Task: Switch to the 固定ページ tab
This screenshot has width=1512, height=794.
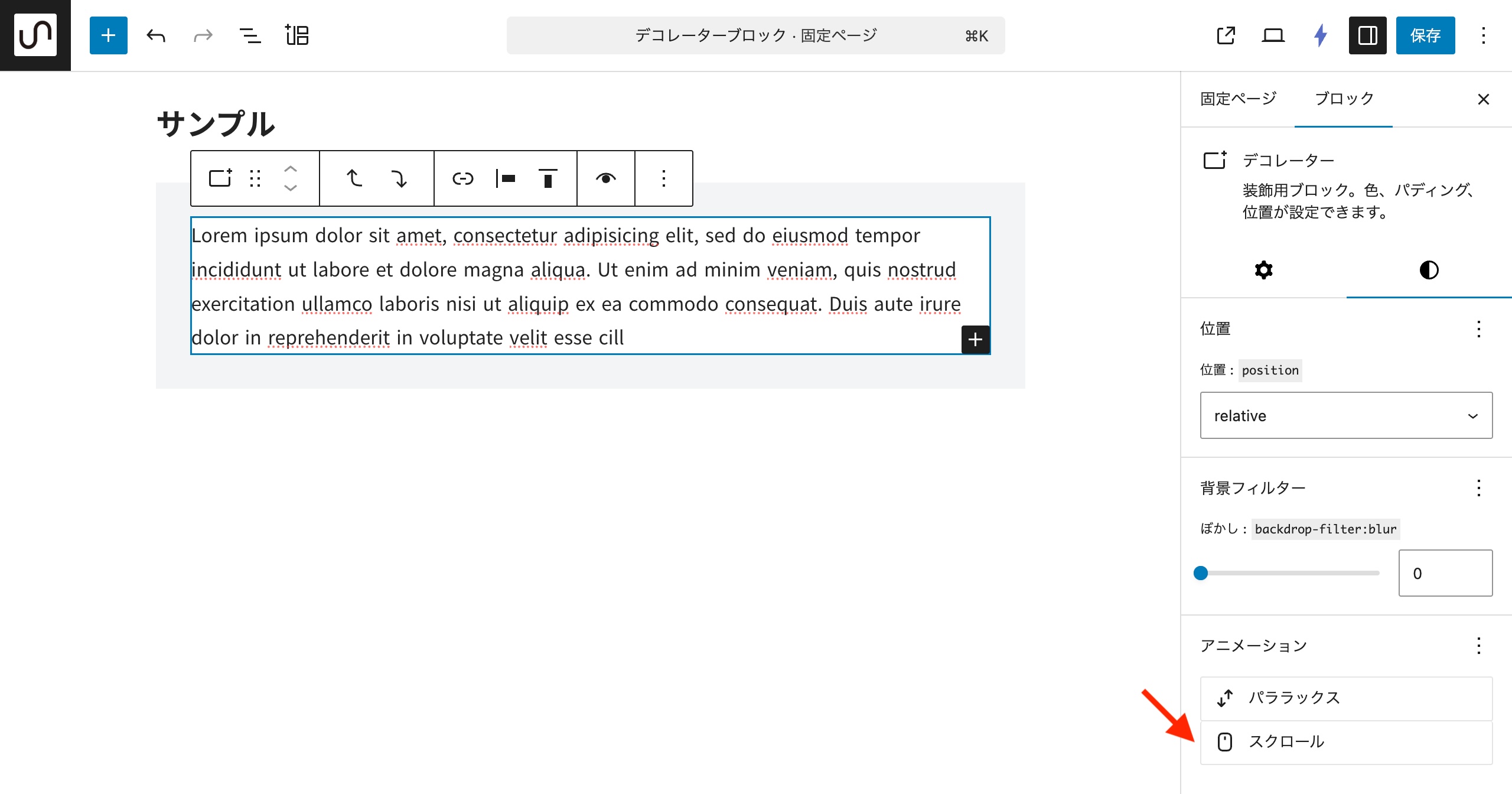Action: point(1239,99)
